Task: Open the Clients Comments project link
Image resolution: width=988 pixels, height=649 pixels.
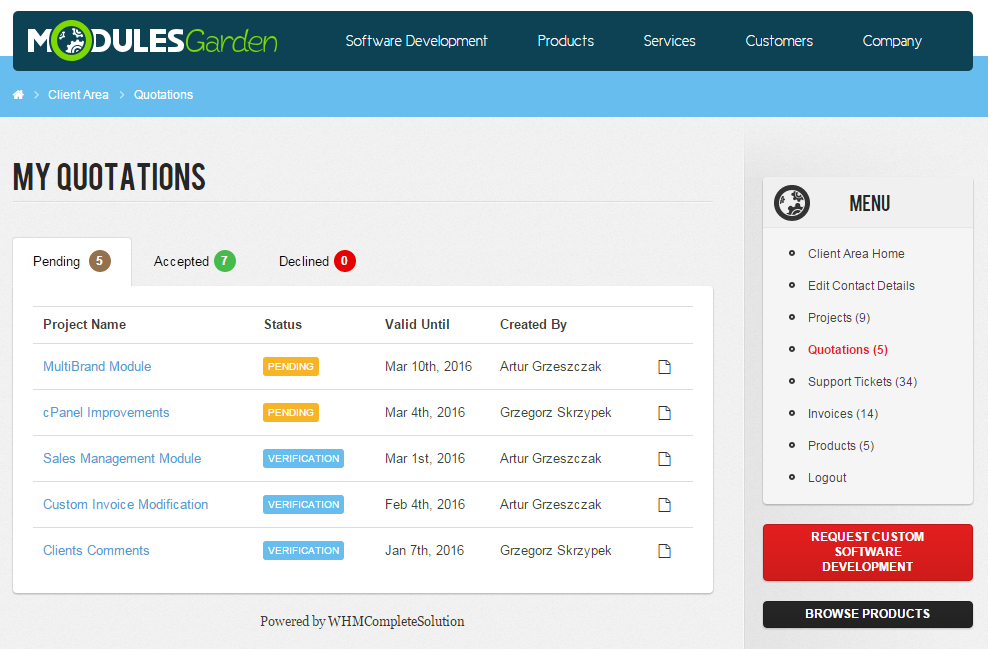Action: [96, 551]
